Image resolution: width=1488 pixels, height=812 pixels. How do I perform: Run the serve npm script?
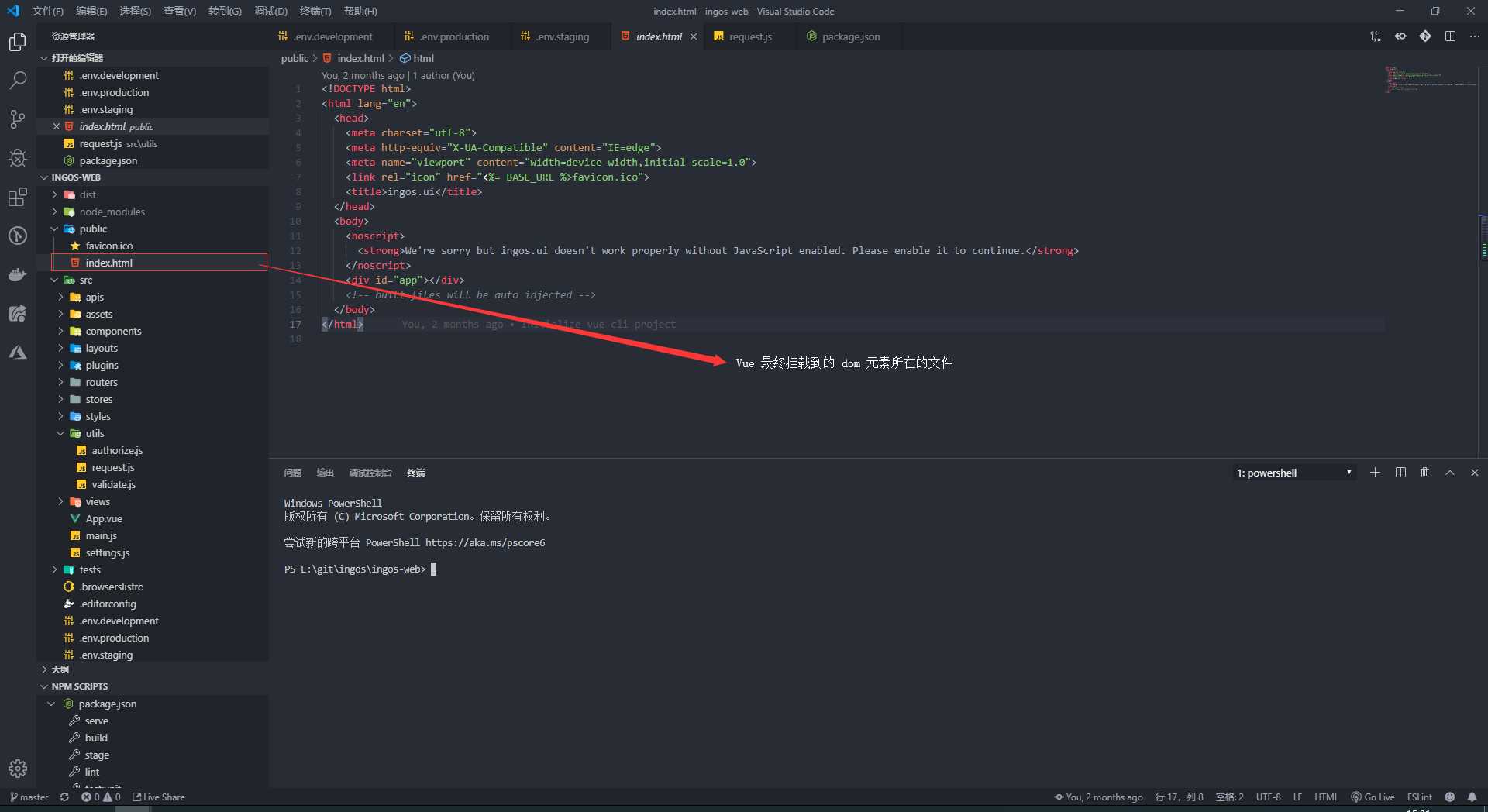tap(96, 721)
